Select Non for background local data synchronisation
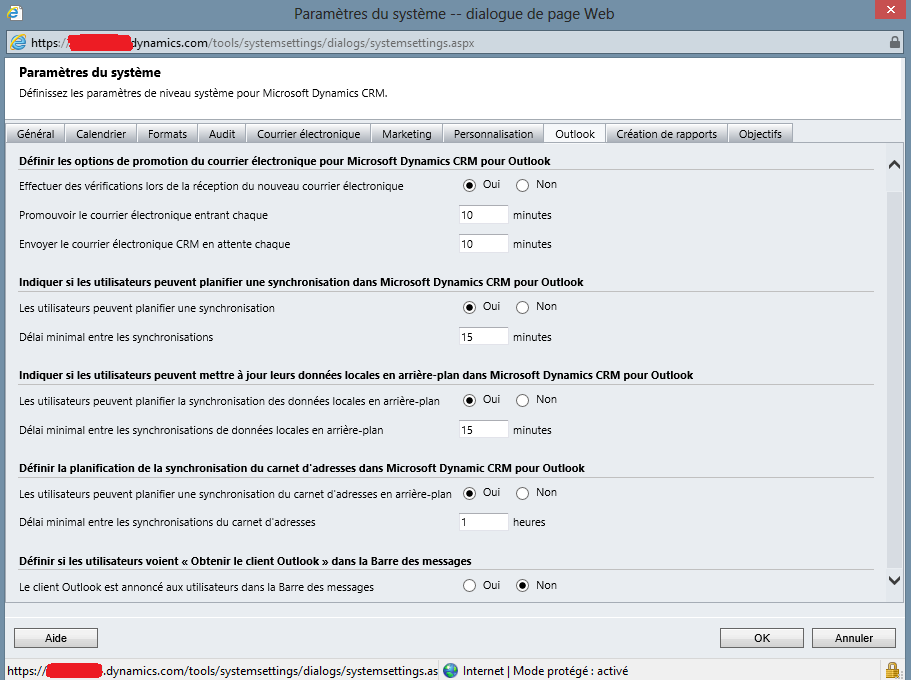The height and width of the screenshot is (680, 911). (522, 400)
